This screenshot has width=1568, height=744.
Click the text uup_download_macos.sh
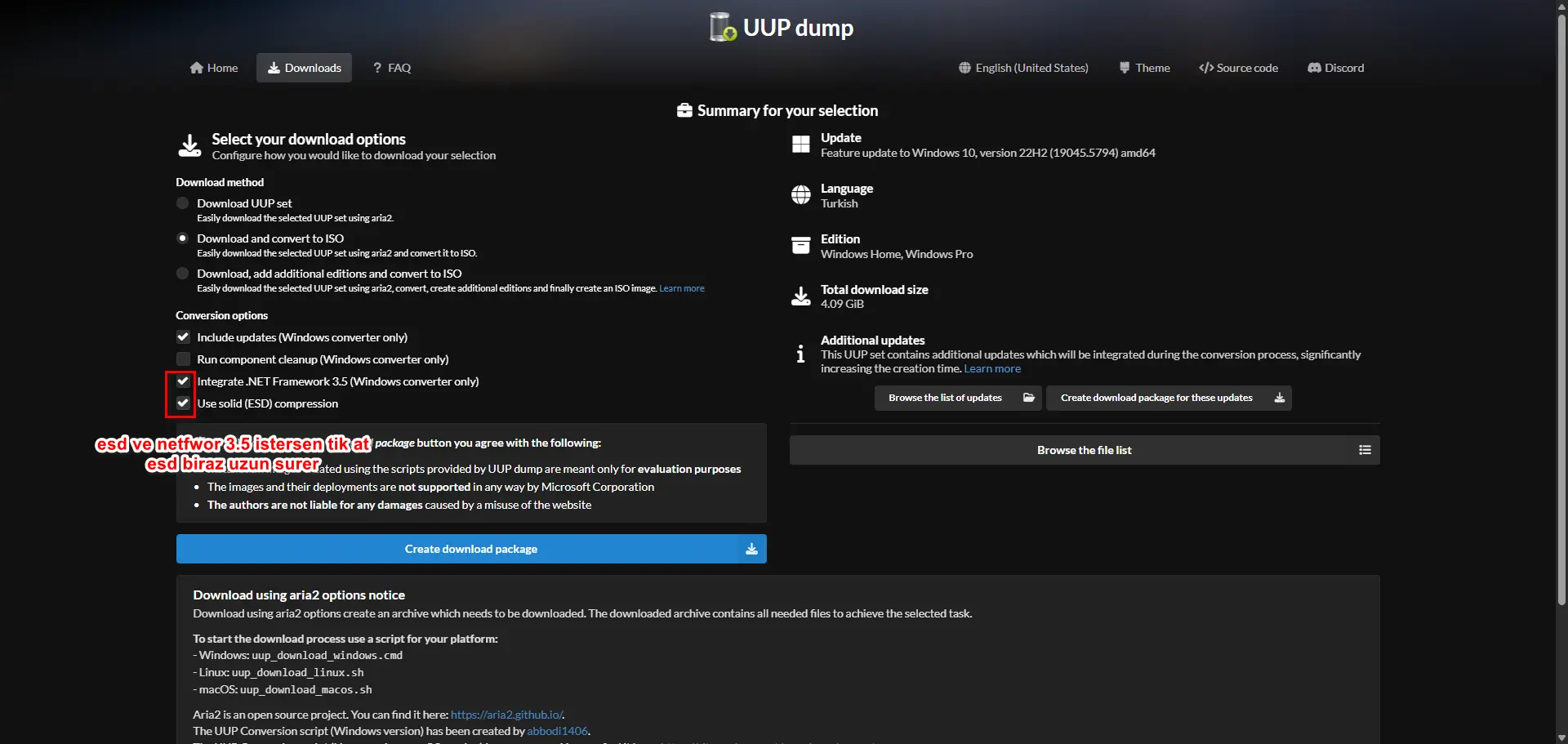[x=305, y=690]
